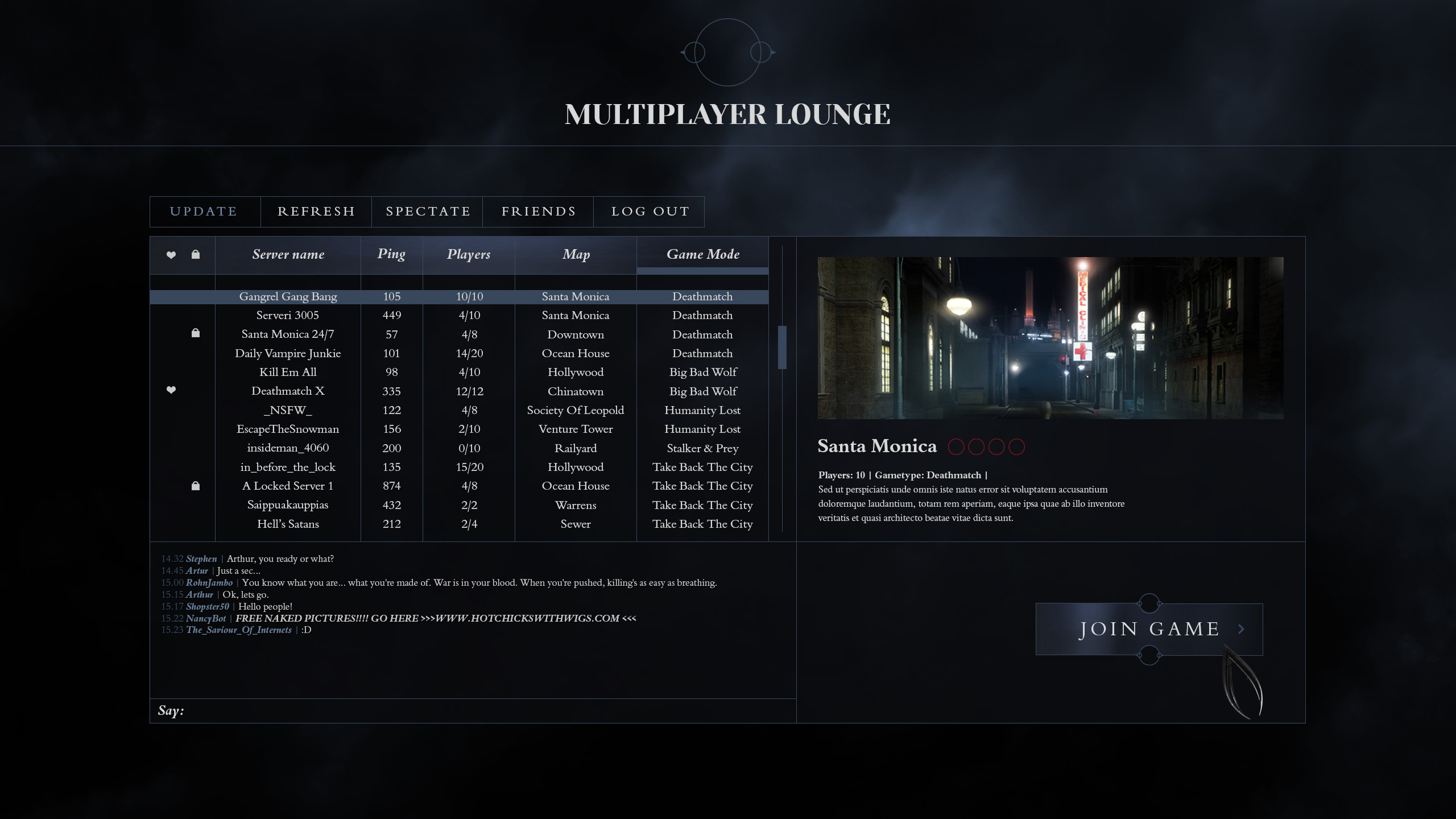Screen dimensions: 1456x819
Task: Select the Daily Vampire Junkie server row
Action: [x=288, y=353]
